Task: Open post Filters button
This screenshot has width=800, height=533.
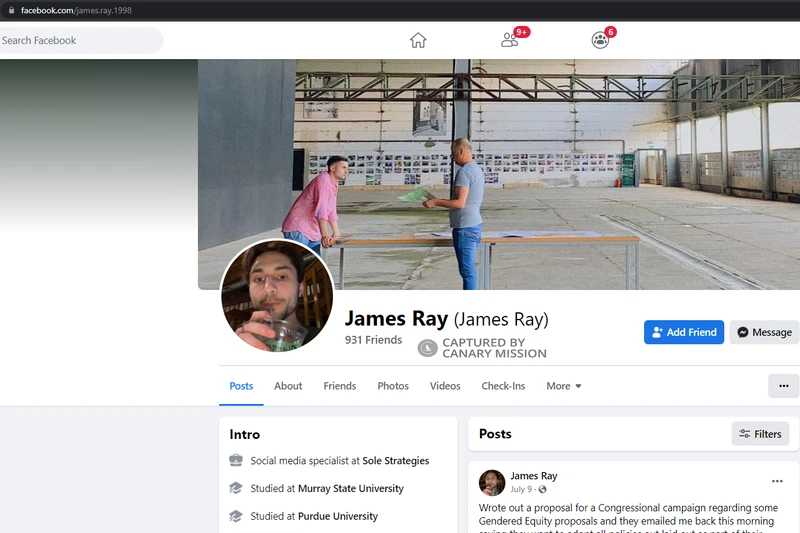Action: pyautogui.click(x=760, y=434)
